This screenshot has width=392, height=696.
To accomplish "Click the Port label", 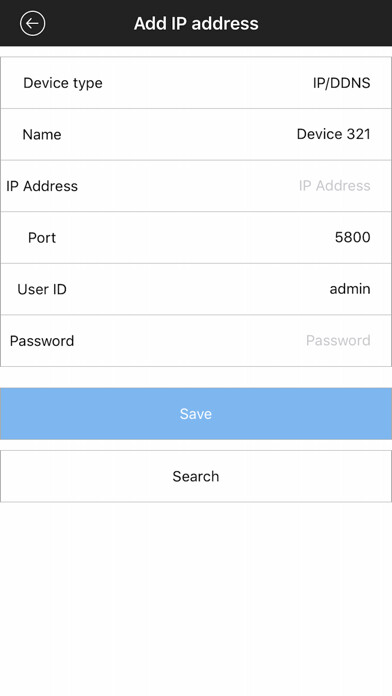I will point(42,237).
